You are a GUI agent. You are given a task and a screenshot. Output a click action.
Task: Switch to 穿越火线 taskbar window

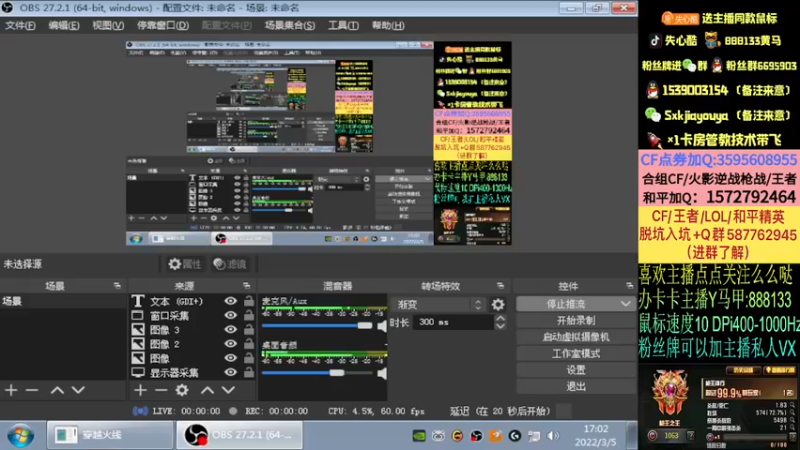tap(110, 435)
